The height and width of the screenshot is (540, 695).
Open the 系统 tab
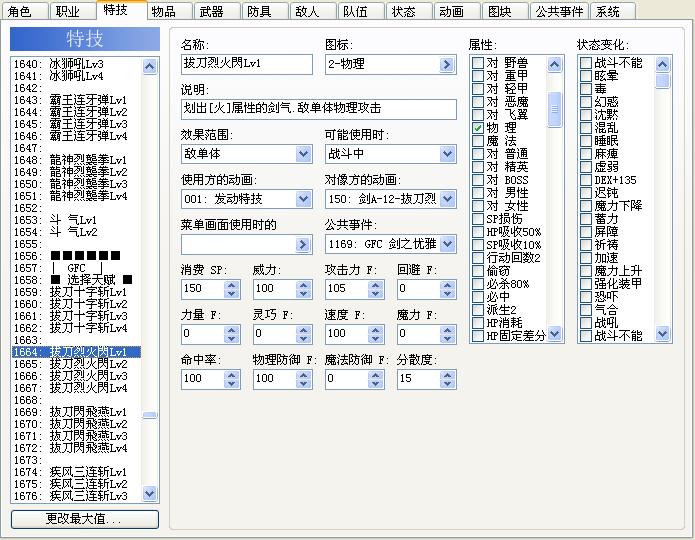point(613,12)
